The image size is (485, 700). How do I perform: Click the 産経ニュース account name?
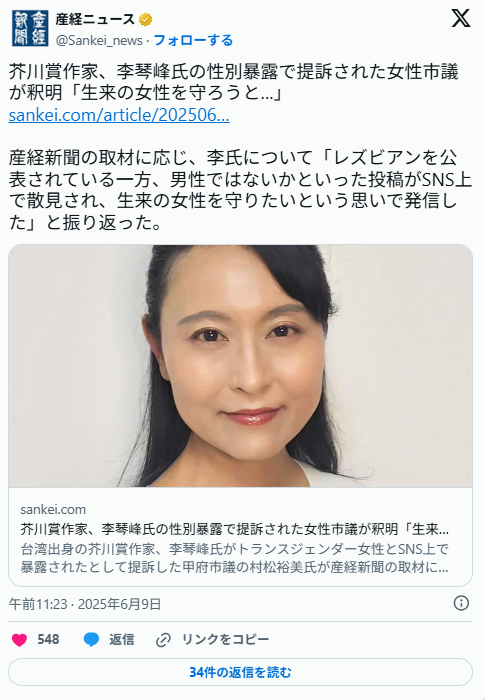(95, 20)
